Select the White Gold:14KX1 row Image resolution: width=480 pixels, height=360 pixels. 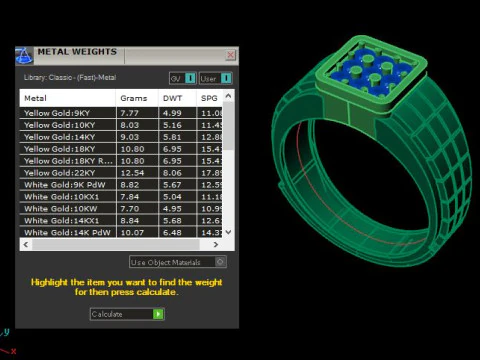pos(121,221)
